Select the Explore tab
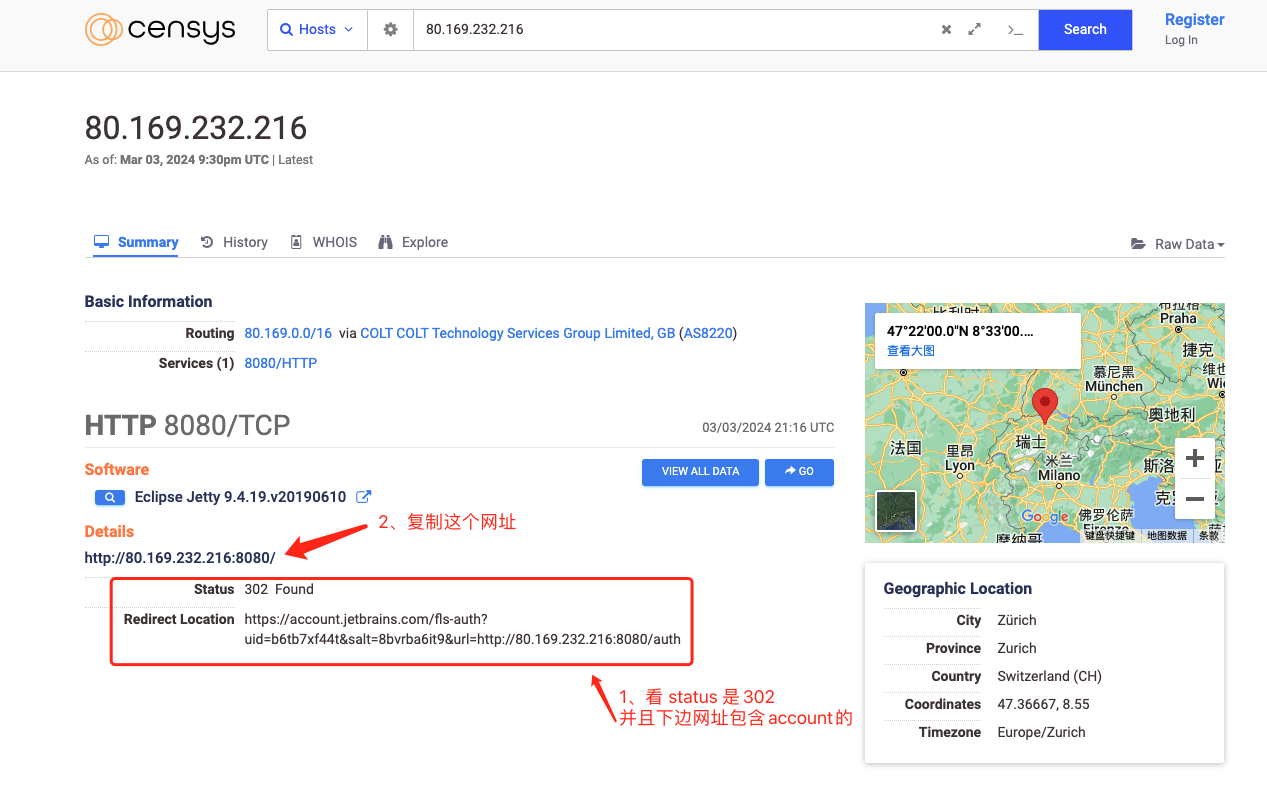 413,242
